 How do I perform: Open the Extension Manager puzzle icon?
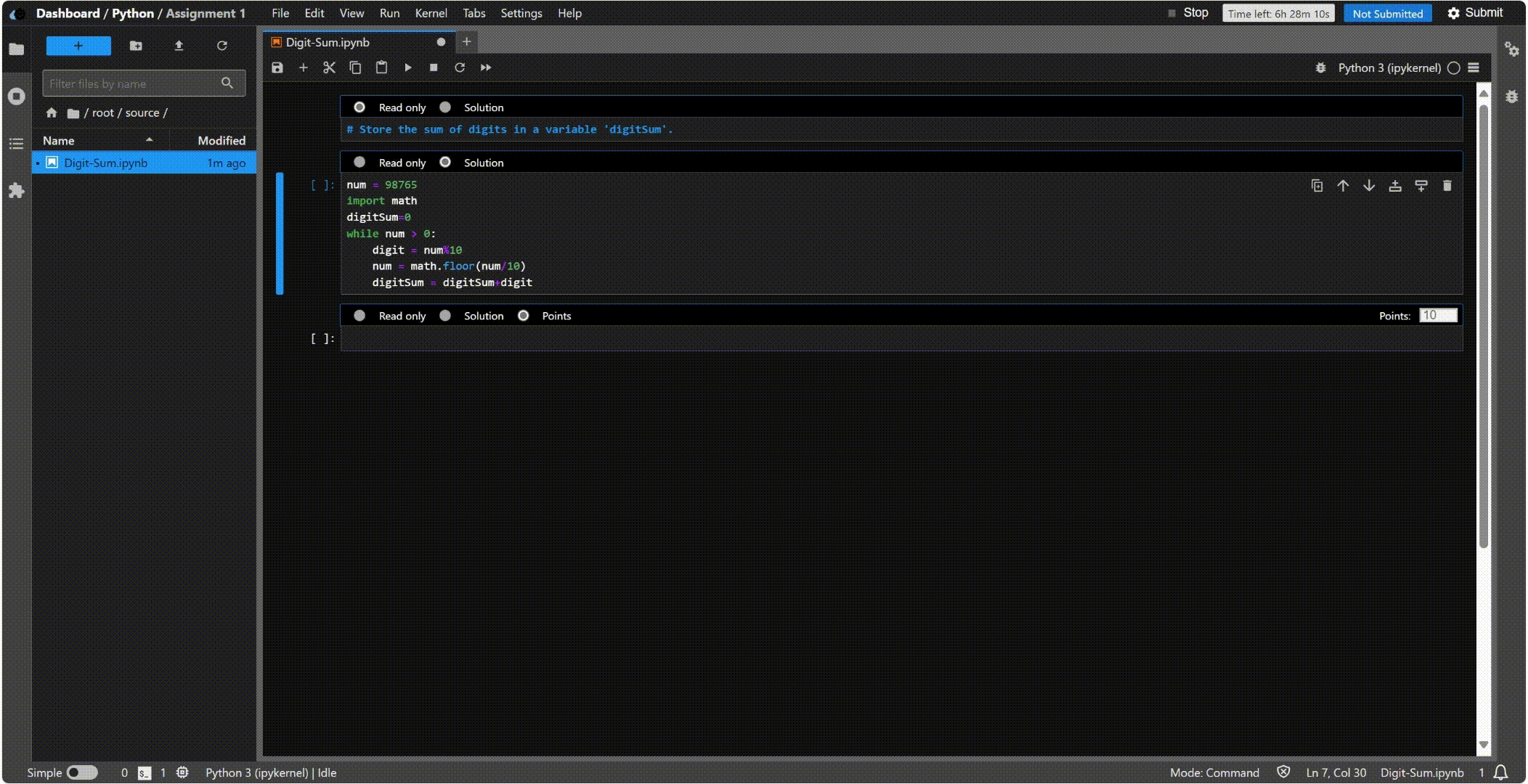[x=17, y=191]
